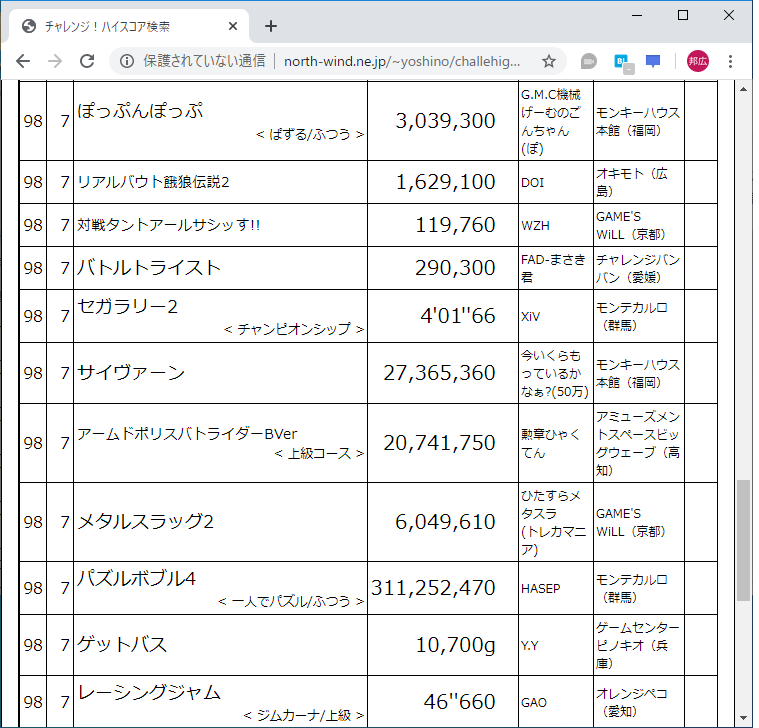Select game title レーシングジャム

[x=149, y=693]
